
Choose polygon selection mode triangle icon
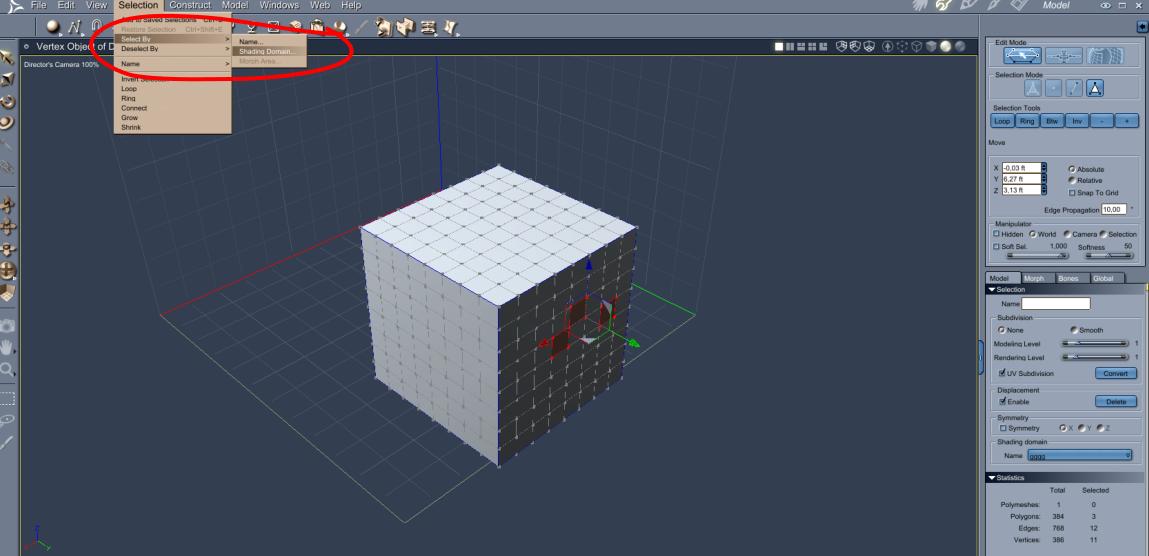(x=1095, y=89)
